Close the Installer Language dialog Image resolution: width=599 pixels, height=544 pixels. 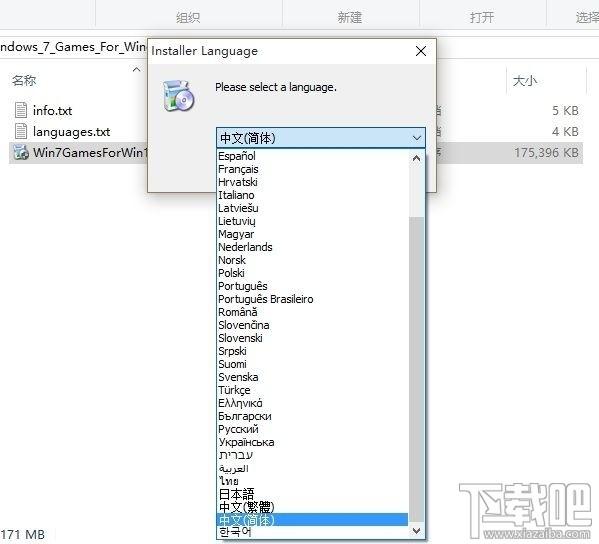coord(421,51)
